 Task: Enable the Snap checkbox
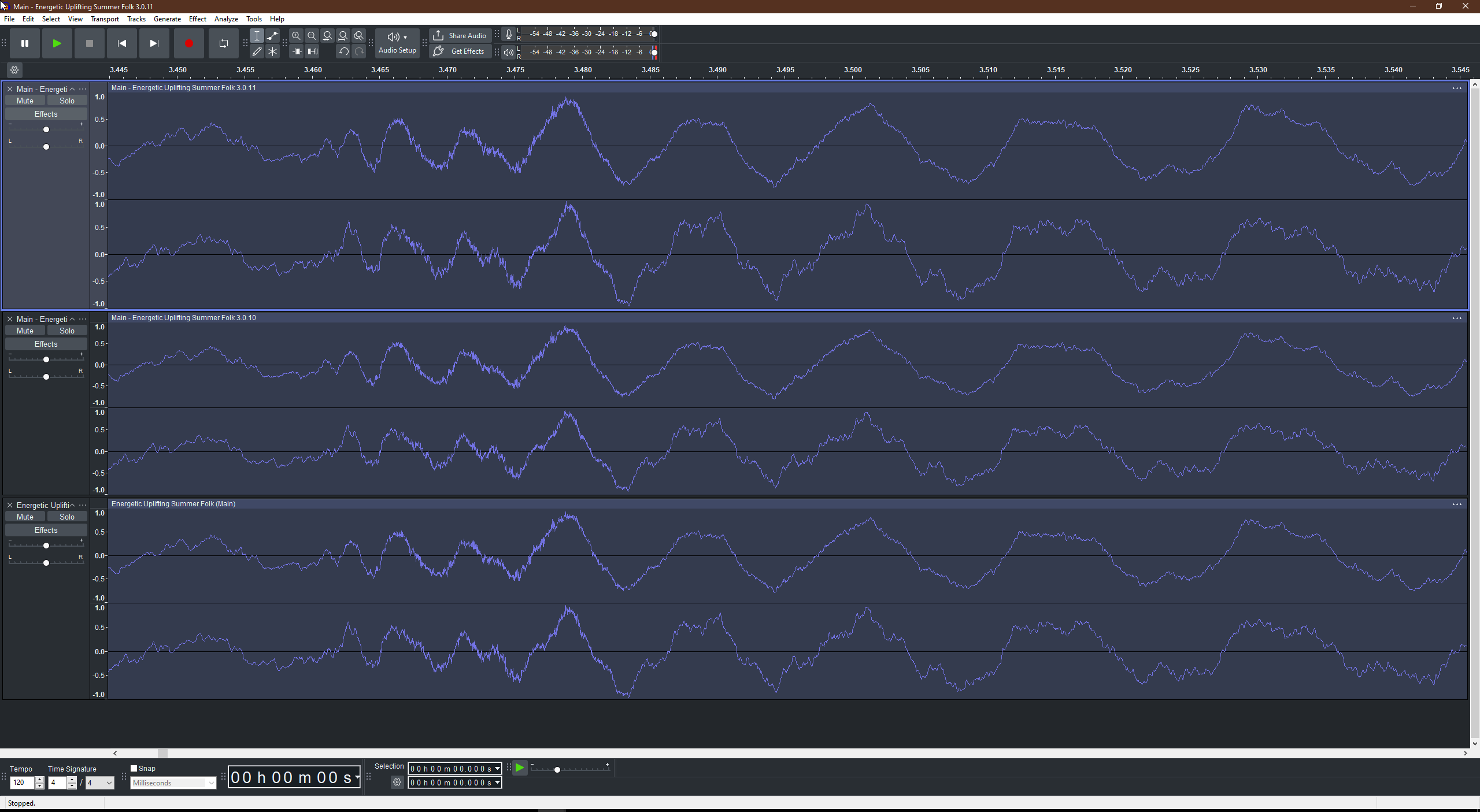[x=134, y=768]
